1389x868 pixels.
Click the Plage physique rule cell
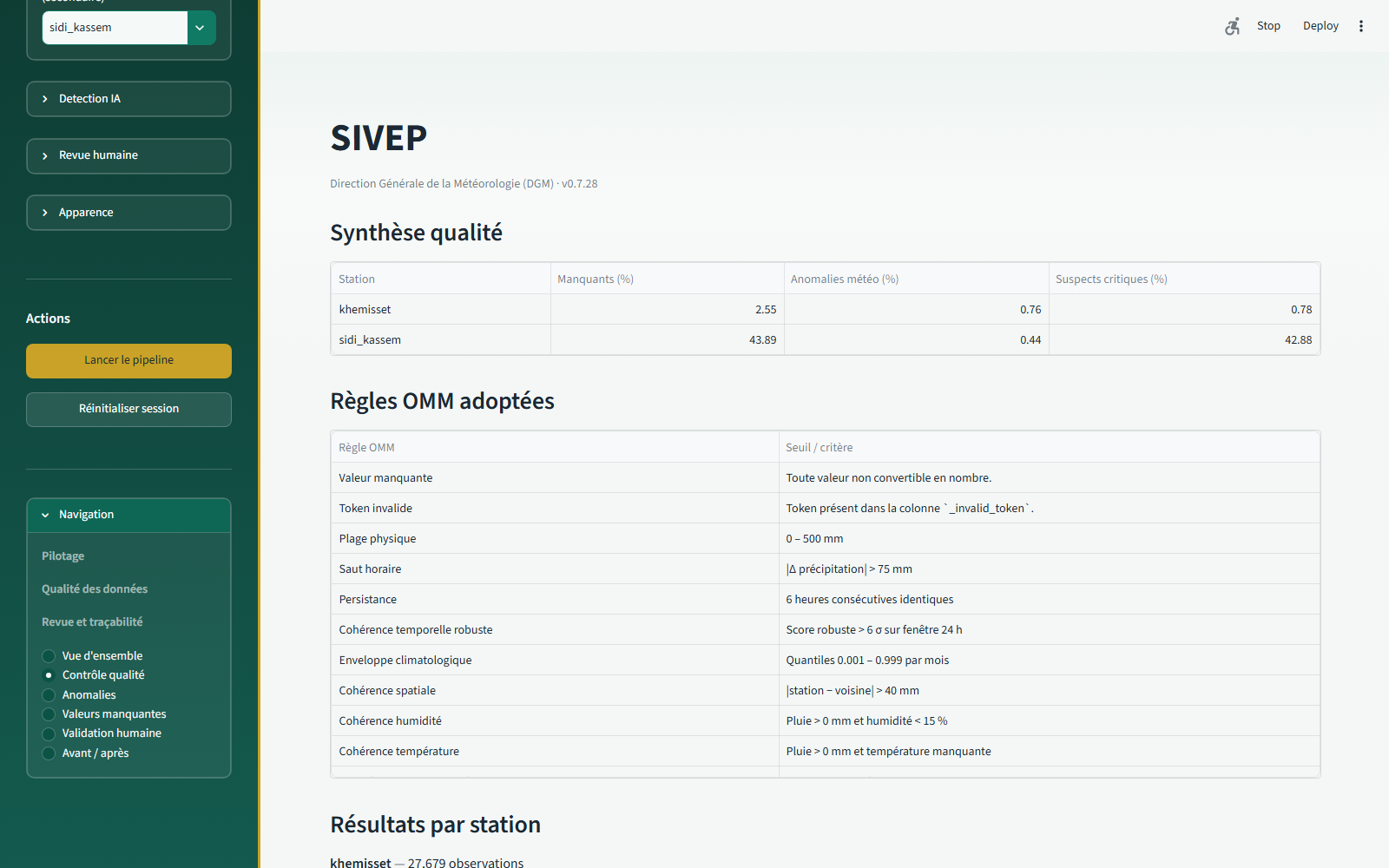click(x=555, y=538)
